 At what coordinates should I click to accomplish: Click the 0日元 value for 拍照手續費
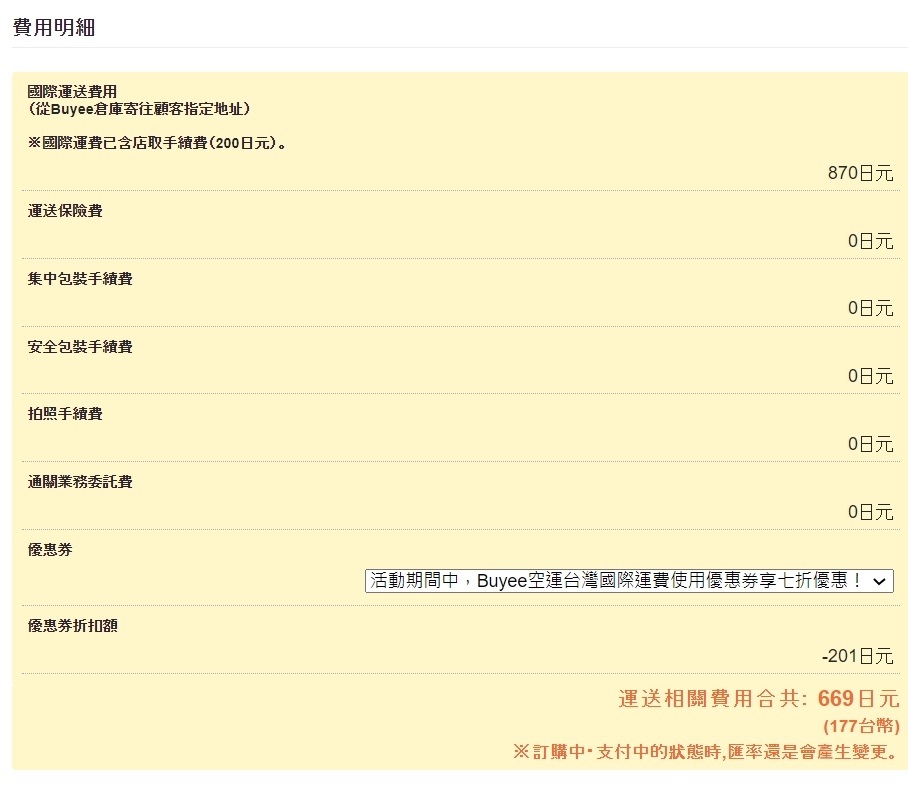[x=870, y=444]
